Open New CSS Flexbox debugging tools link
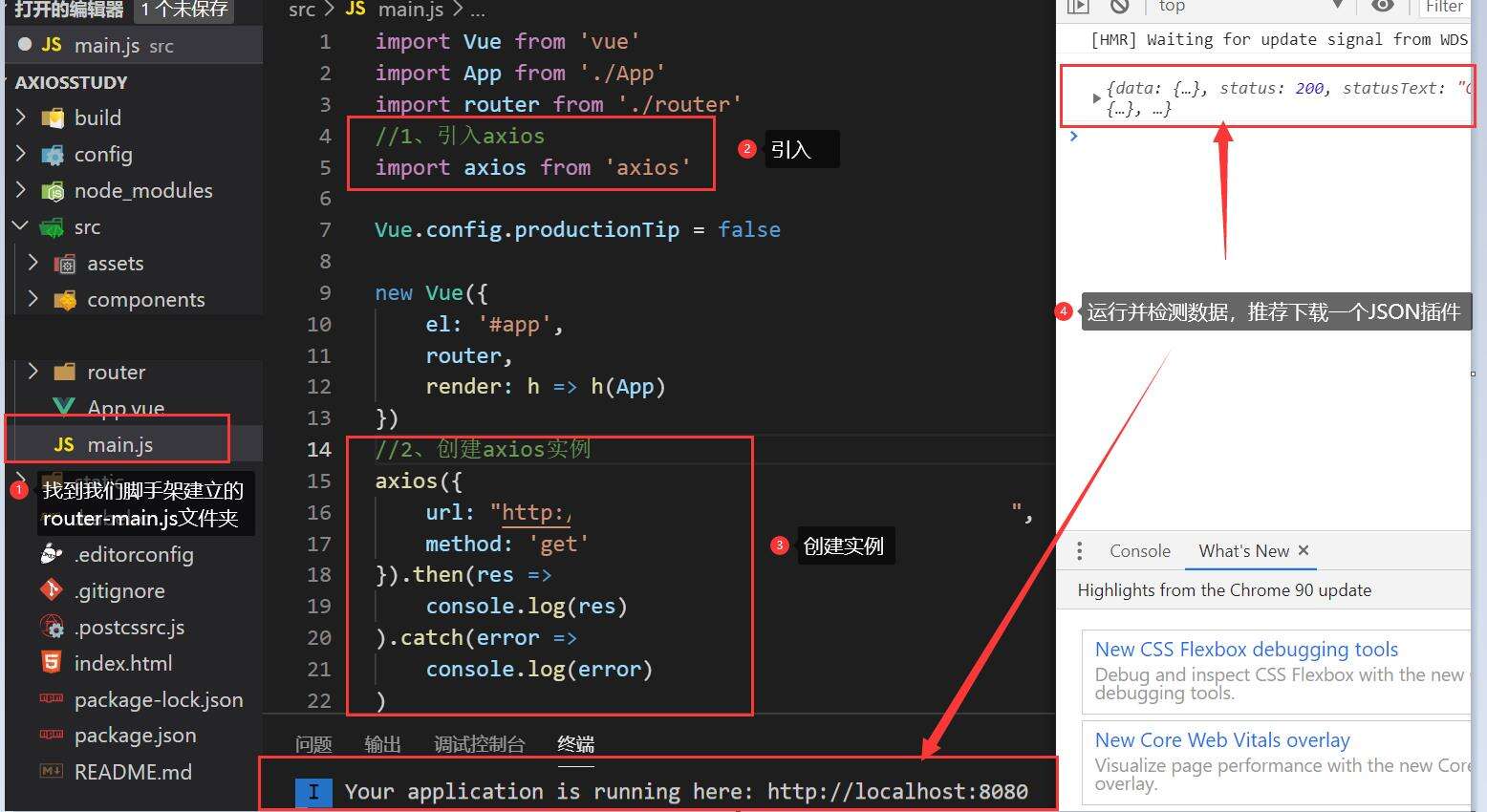The height and width of the screenshot is (812, 1487). tap(1246, 650)
